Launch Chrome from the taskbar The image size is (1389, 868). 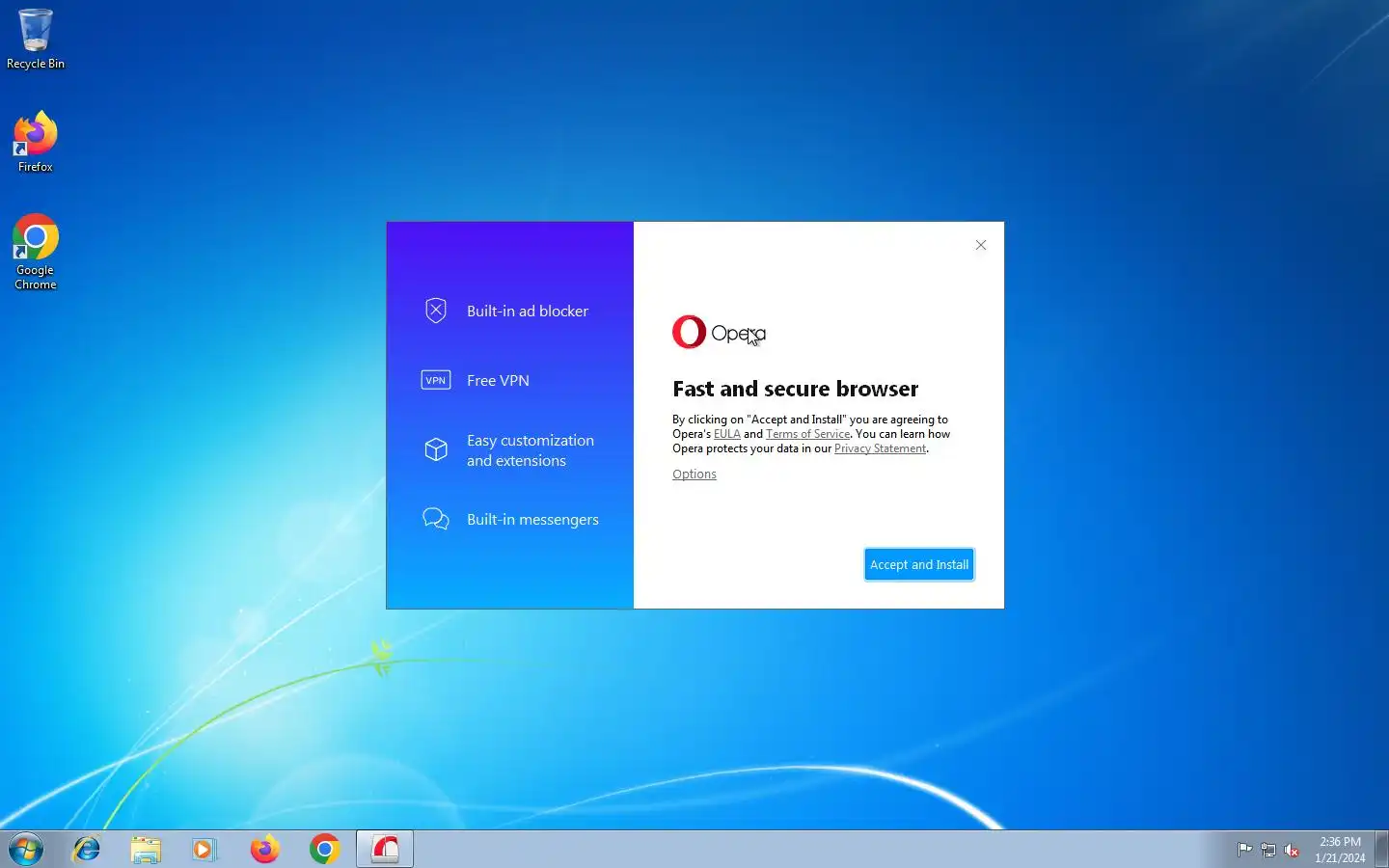point(324,850)
